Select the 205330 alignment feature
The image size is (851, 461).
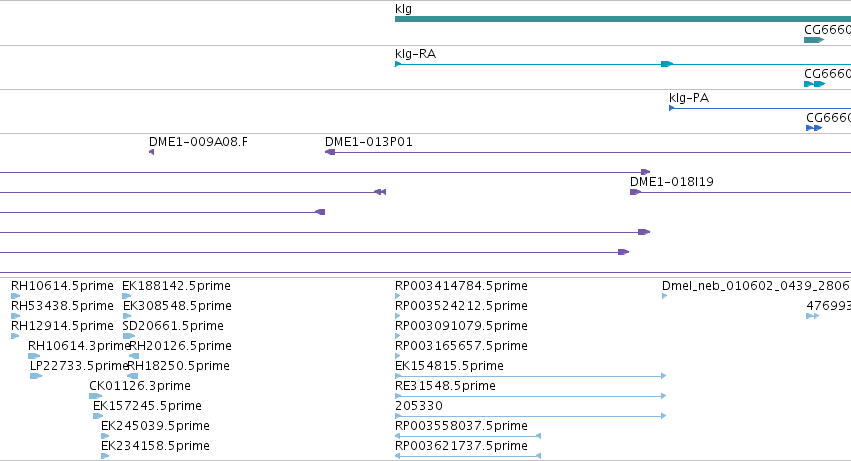click(x=531, y=416)
